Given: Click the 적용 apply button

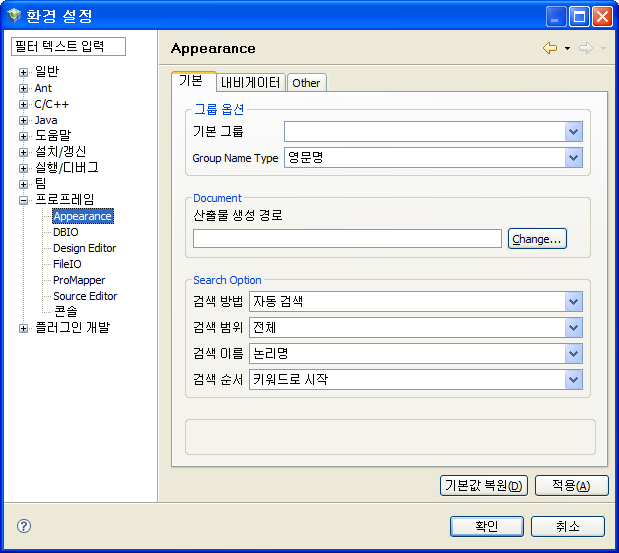Looking at the screenshot, I should pos(571,486).
